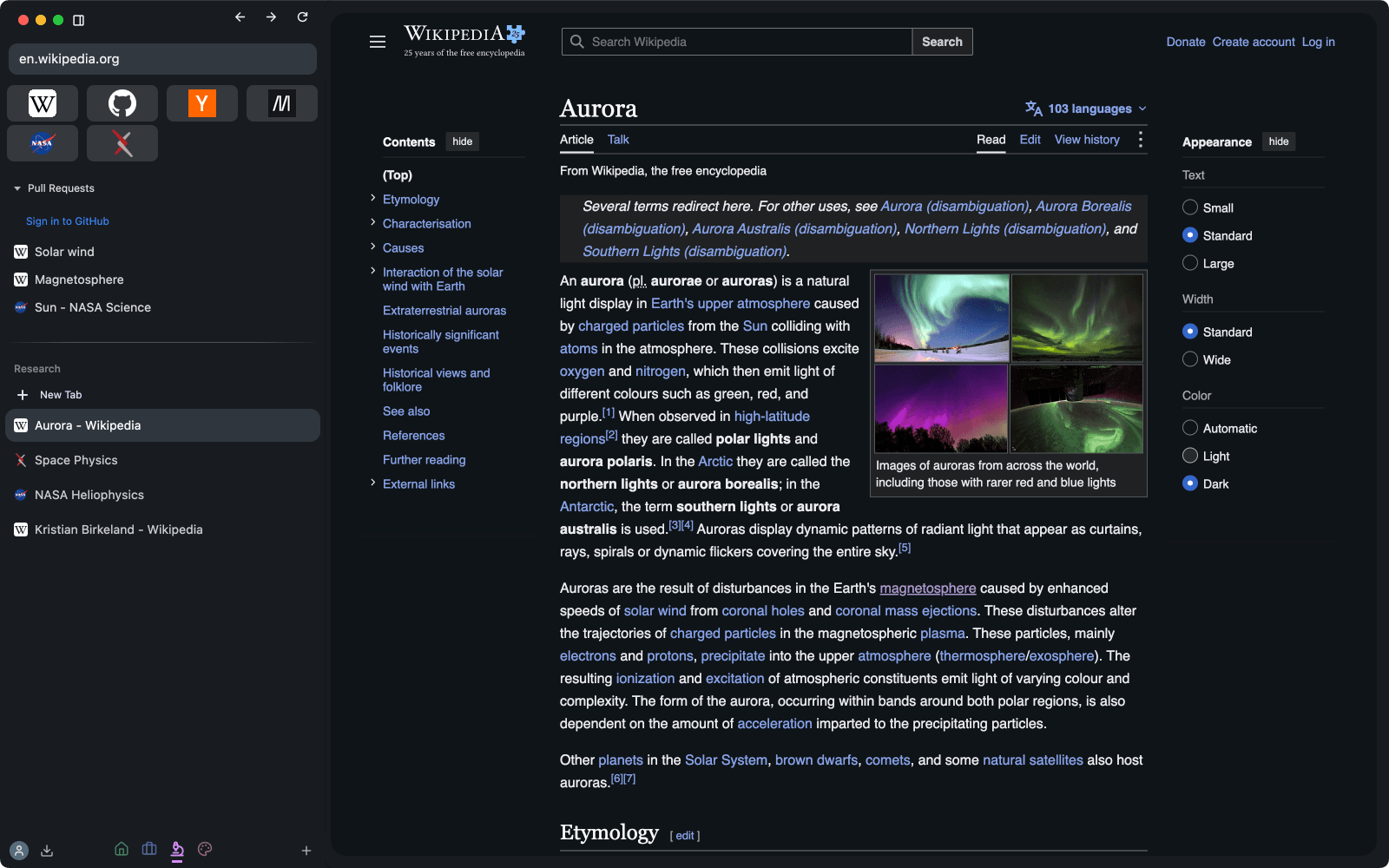
Task: Select Light color mode
Action: point(1190,456)
